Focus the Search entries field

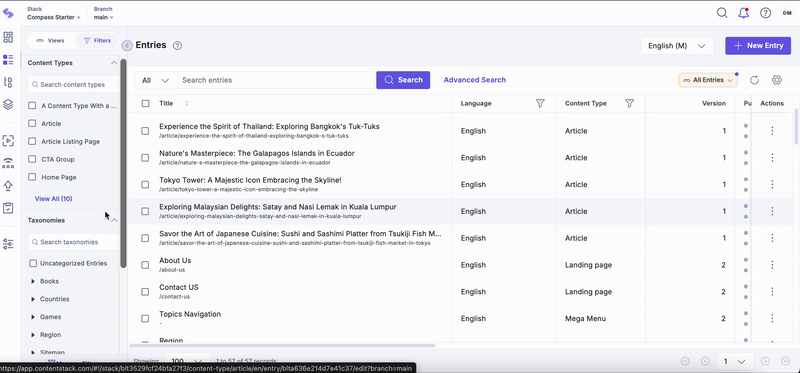click(x=276, y=80)
